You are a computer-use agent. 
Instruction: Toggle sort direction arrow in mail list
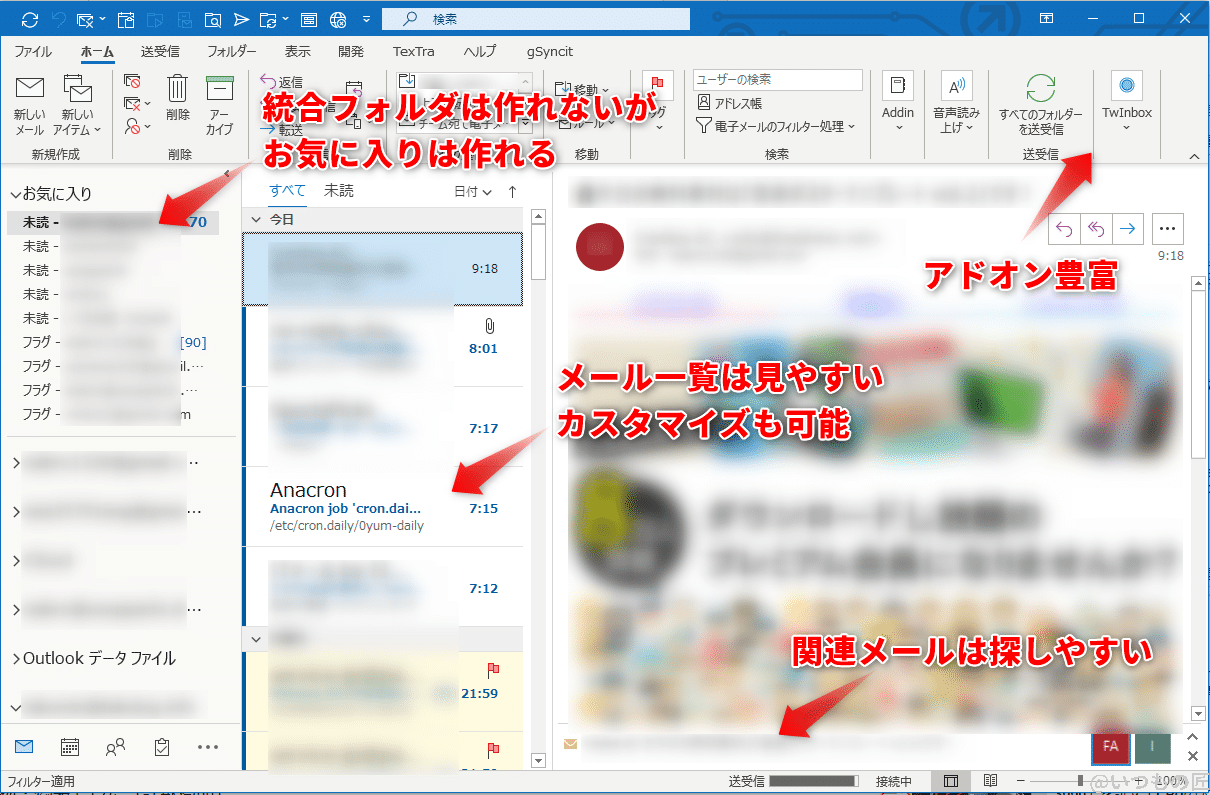click(x=513, y=191)
